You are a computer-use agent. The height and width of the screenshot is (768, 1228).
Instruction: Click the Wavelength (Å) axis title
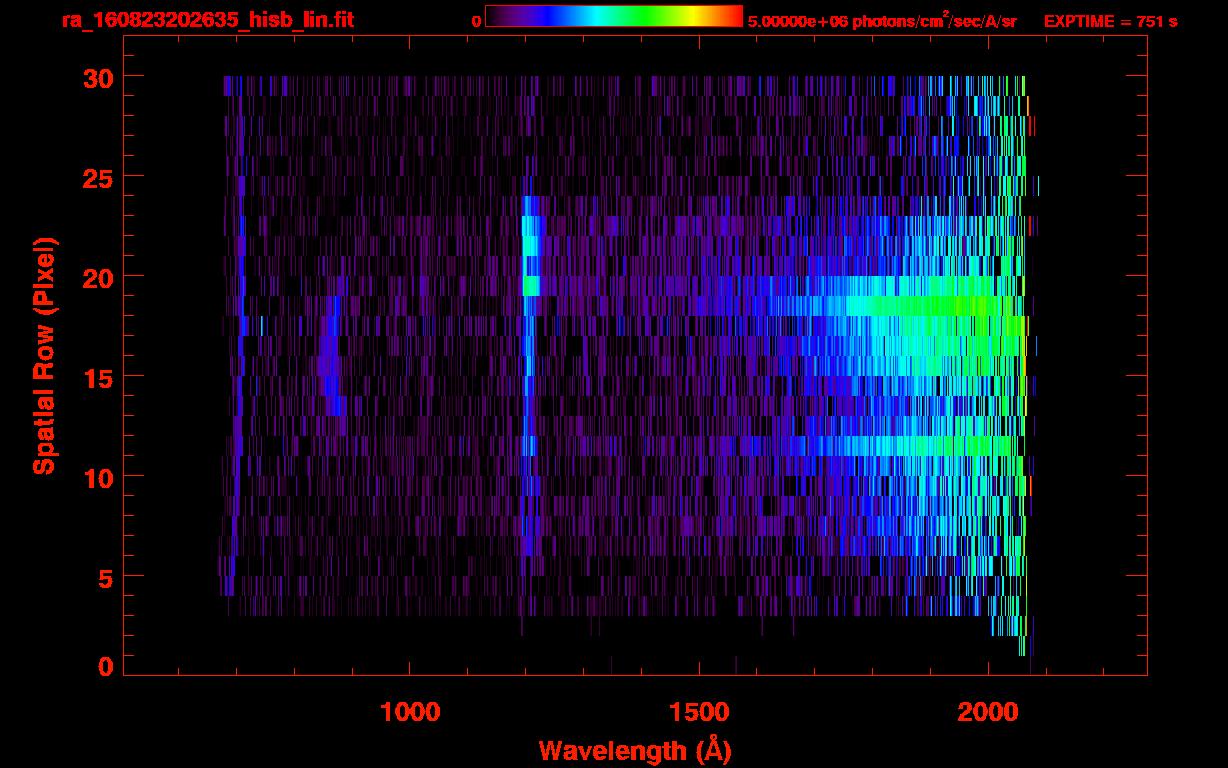635,750
